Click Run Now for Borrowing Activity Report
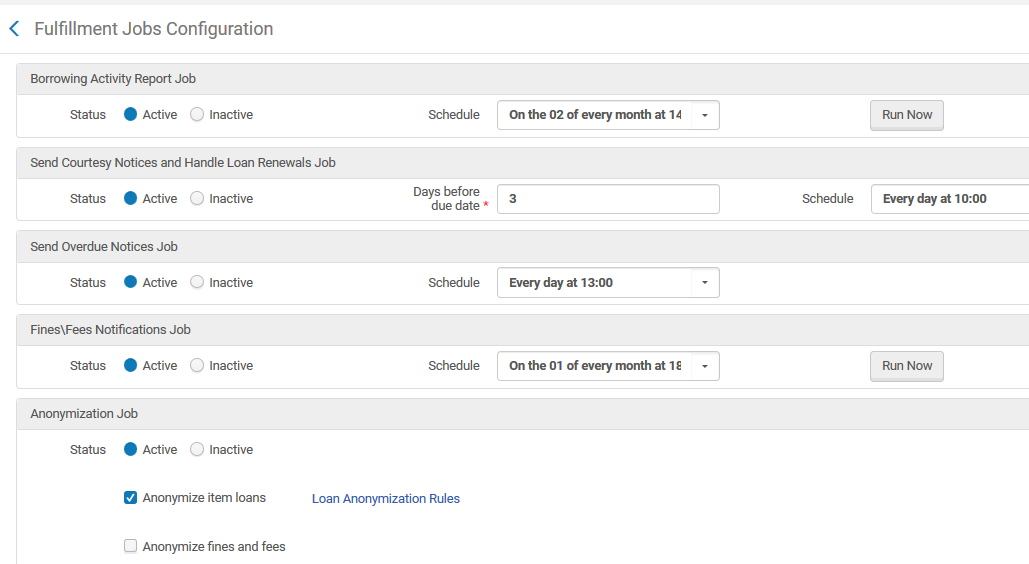This screenshot has width=1029, height=564. 906,115
